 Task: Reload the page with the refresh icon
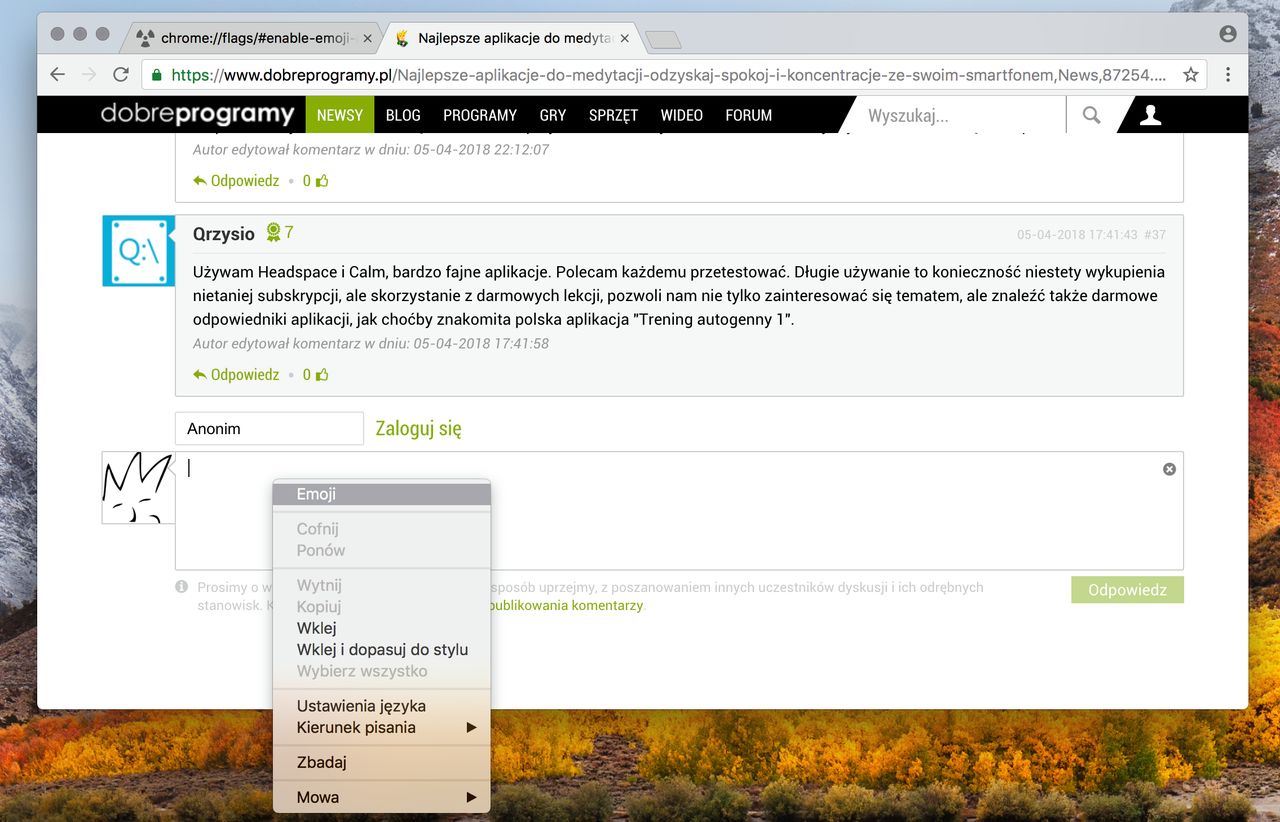pyautogui.click(x=121, y=74)
